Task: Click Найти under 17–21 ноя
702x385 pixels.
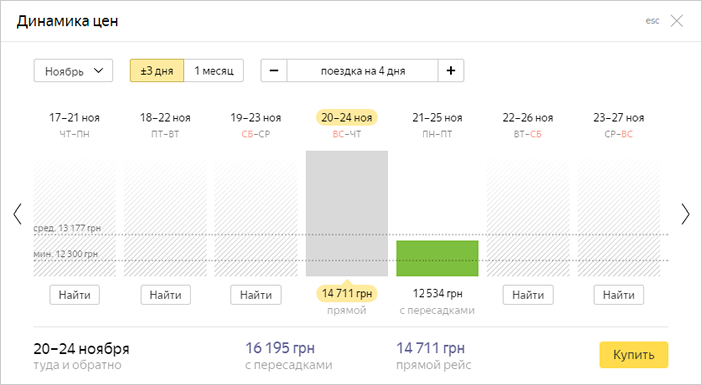Action: (x=74, y=295)
